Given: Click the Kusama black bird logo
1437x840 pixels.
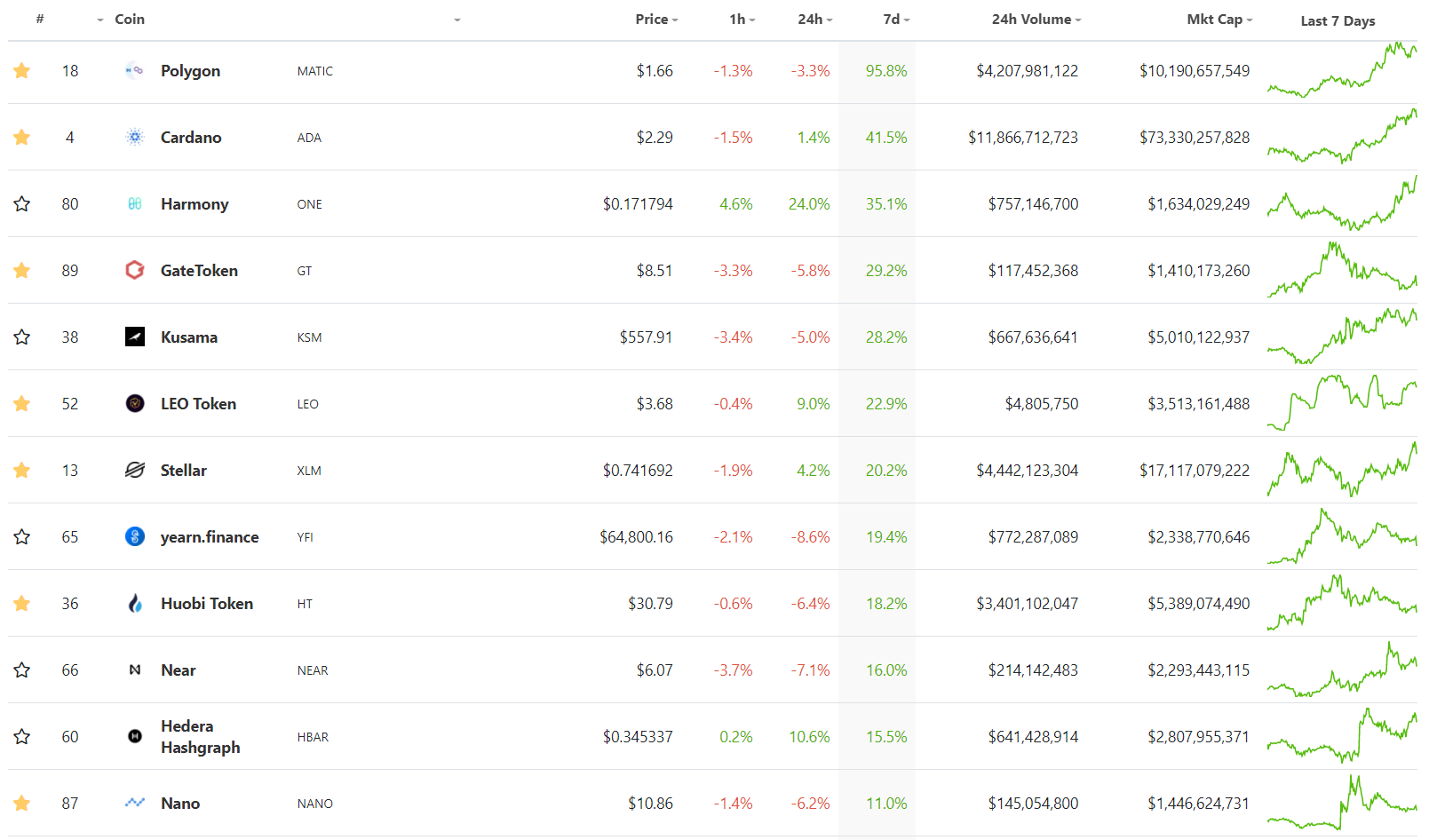Looking at the screenshot, I should click(135, 337).
